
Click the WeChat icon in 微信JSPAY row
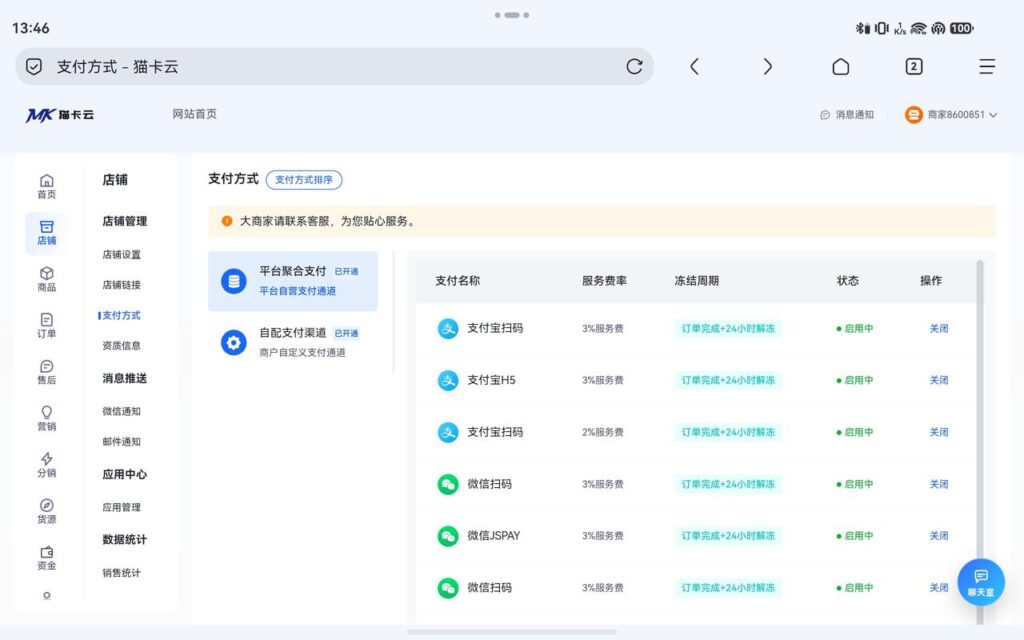click(x=448, y=536)
